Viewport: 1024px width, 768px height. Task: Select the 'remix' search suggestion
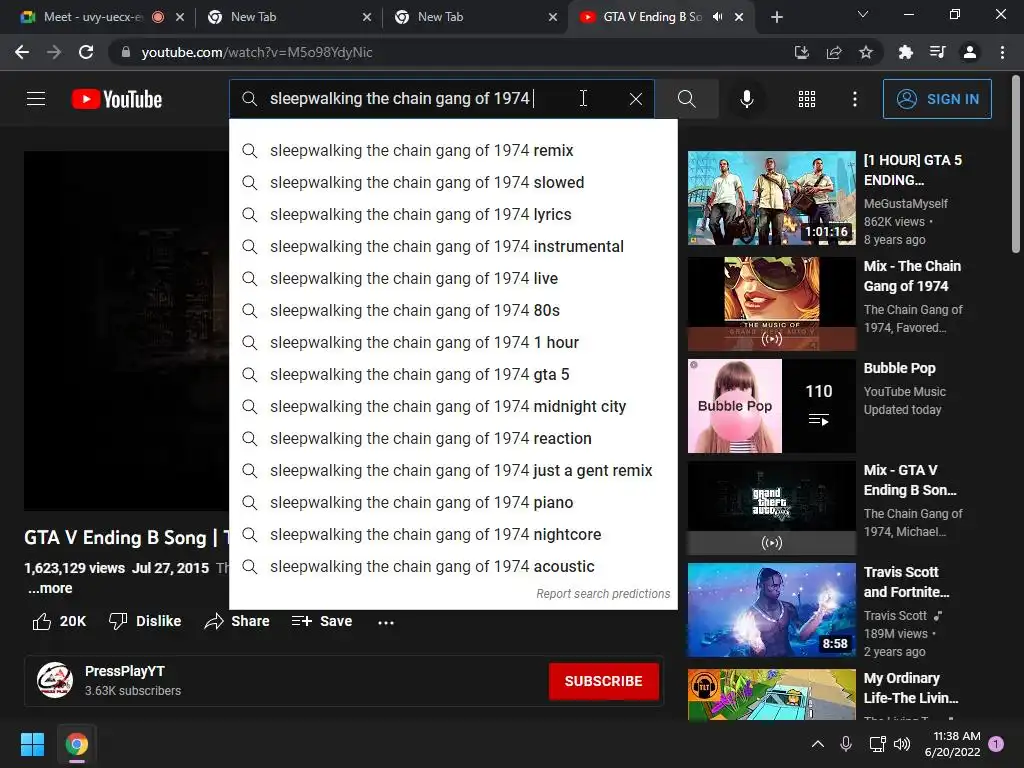tap(453, 150)
